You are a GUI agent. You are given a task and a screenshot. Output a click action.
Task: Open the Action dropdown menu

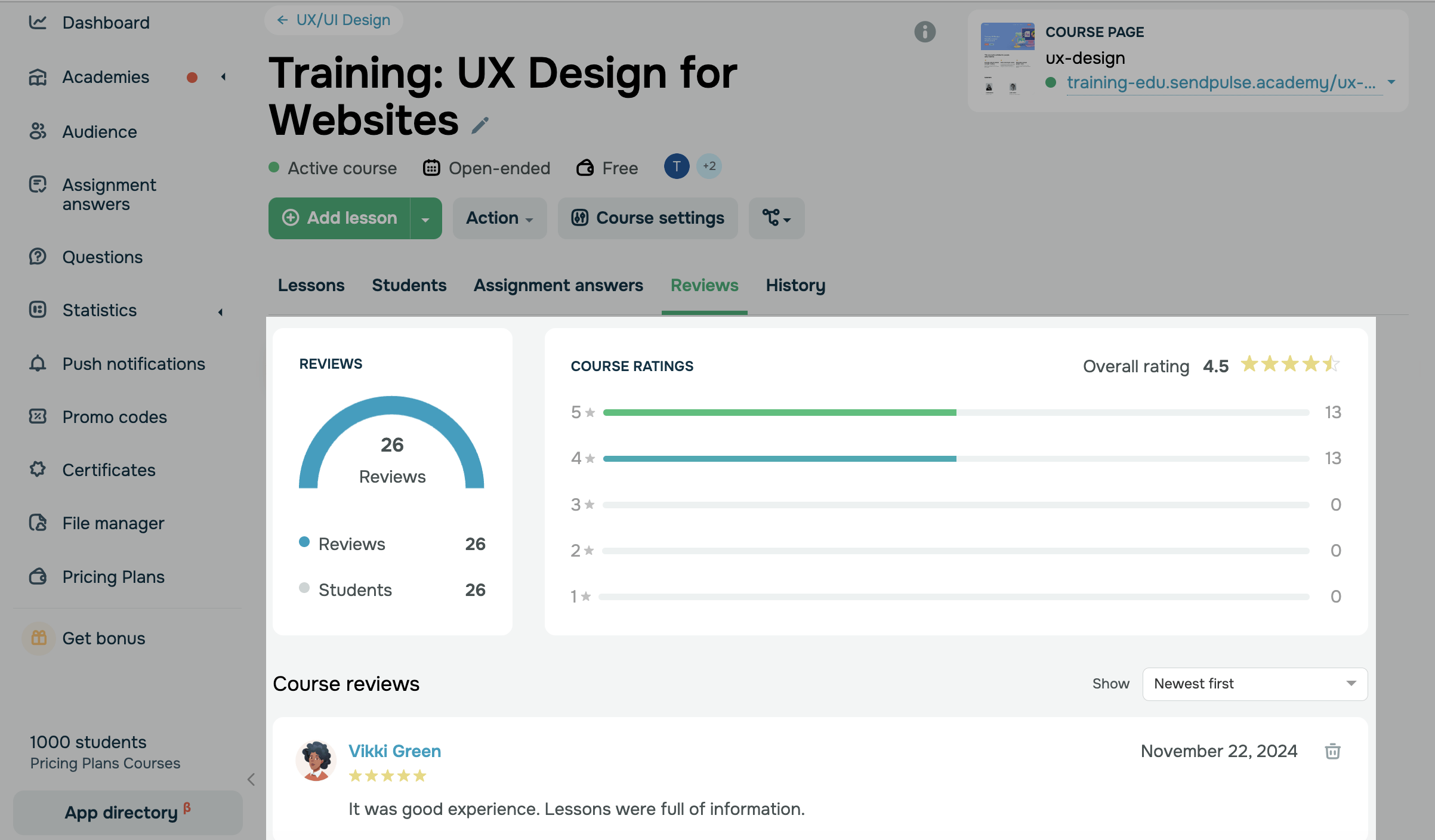tap(499, 218)
